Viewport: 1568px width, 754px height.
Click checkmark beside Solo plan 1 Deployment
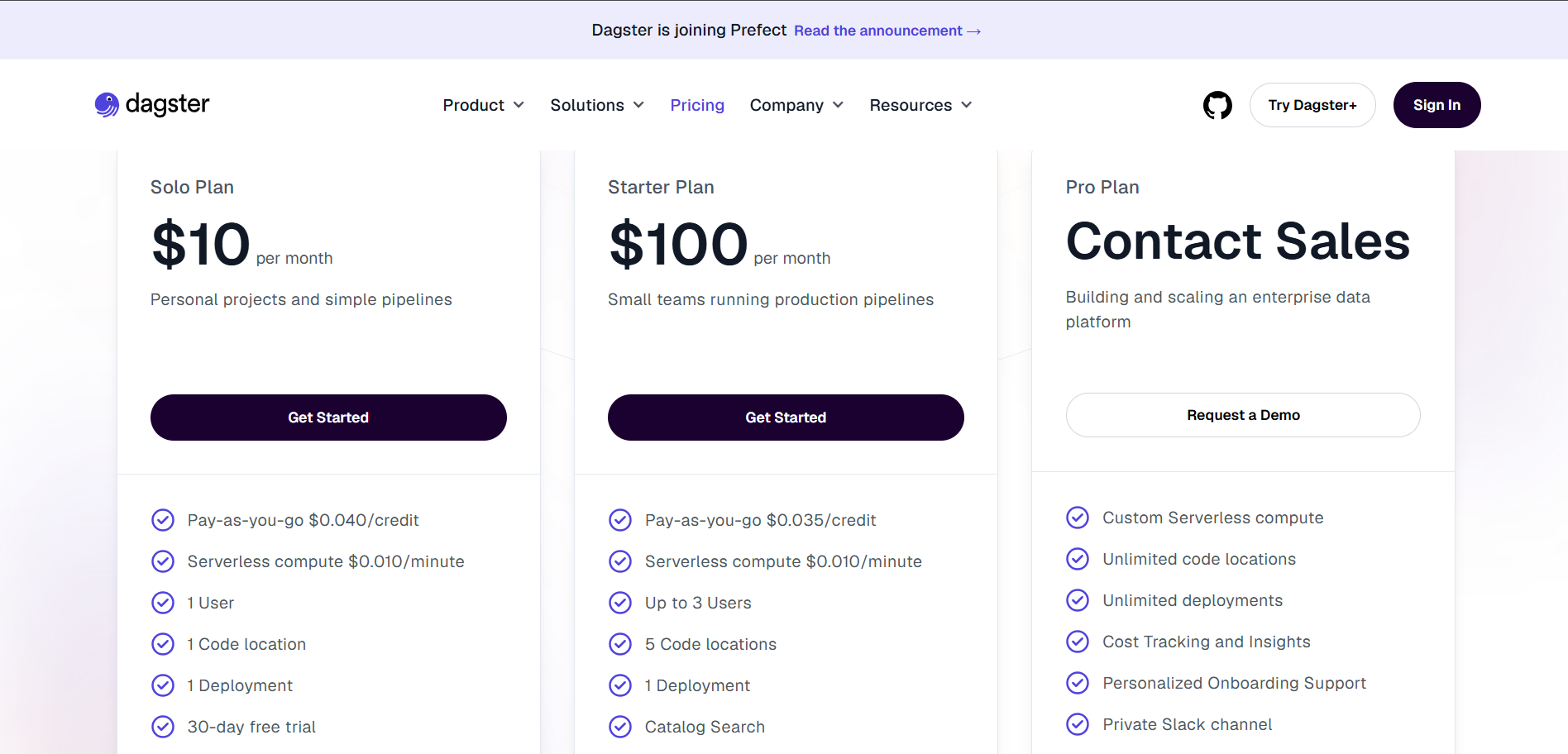tap(163, 685)
